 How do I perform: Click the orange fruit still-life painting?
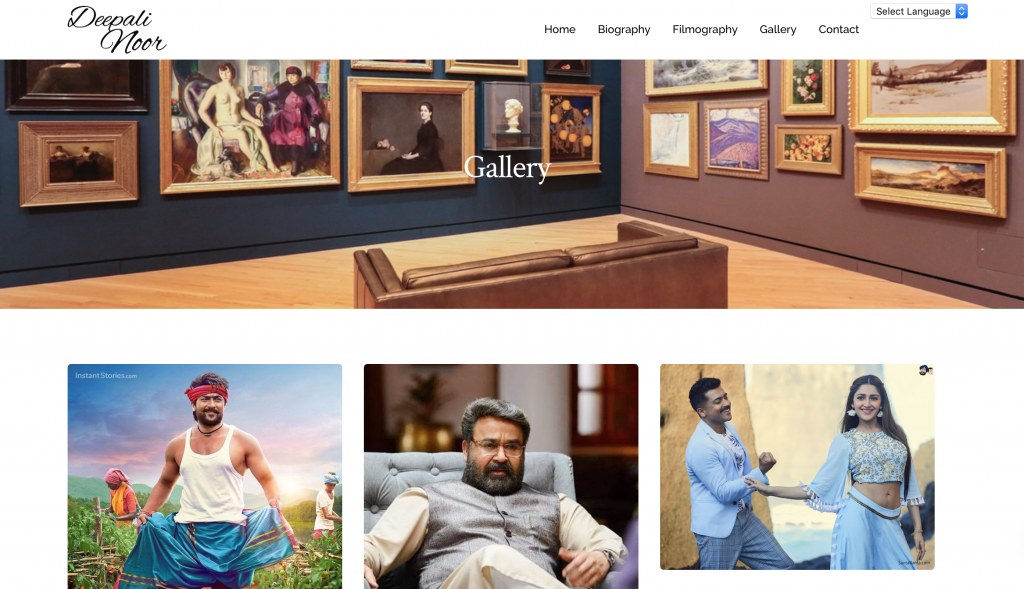(x=808, y=150)
